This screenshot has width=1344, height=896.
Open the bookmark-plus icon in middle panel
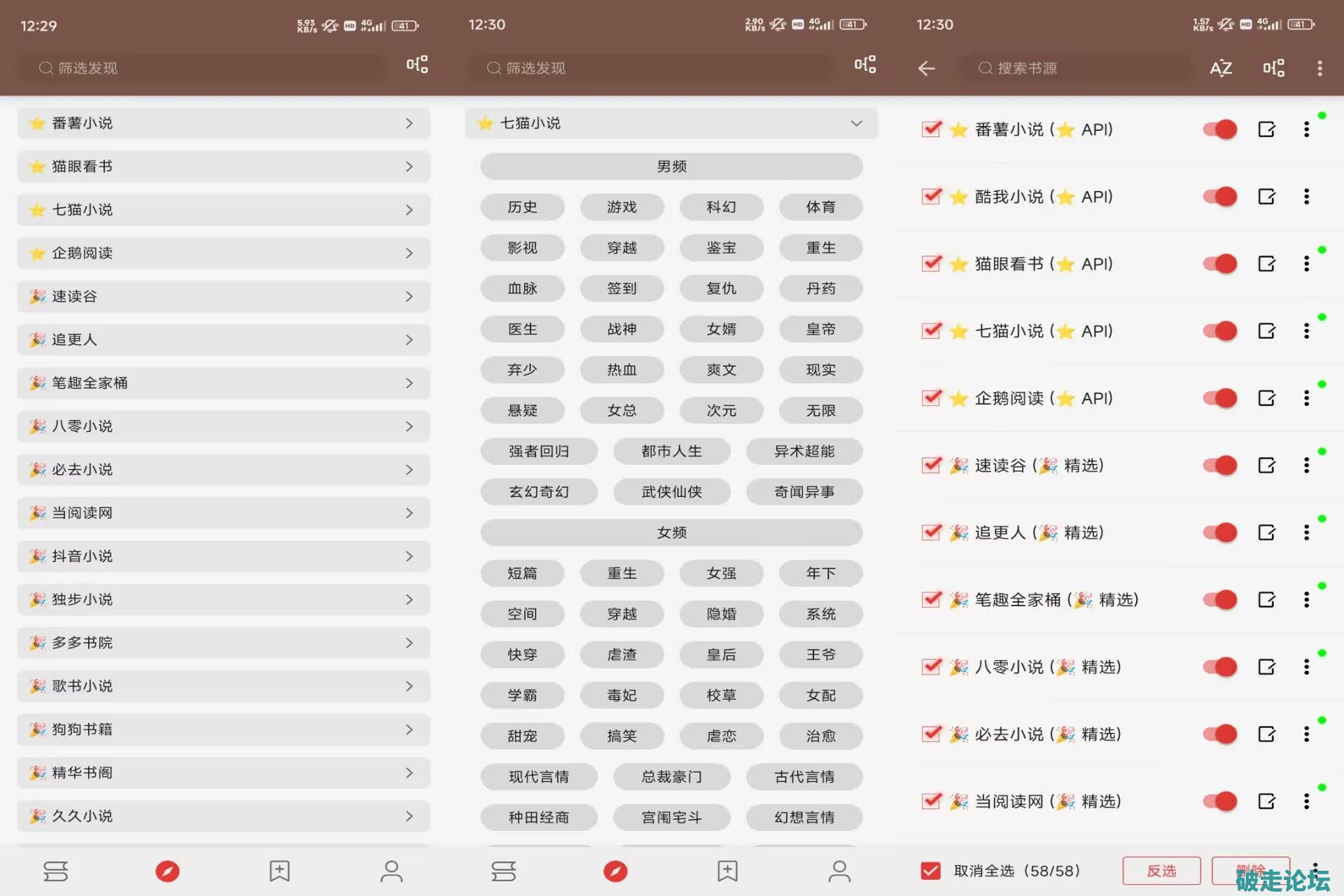[727, 871]
